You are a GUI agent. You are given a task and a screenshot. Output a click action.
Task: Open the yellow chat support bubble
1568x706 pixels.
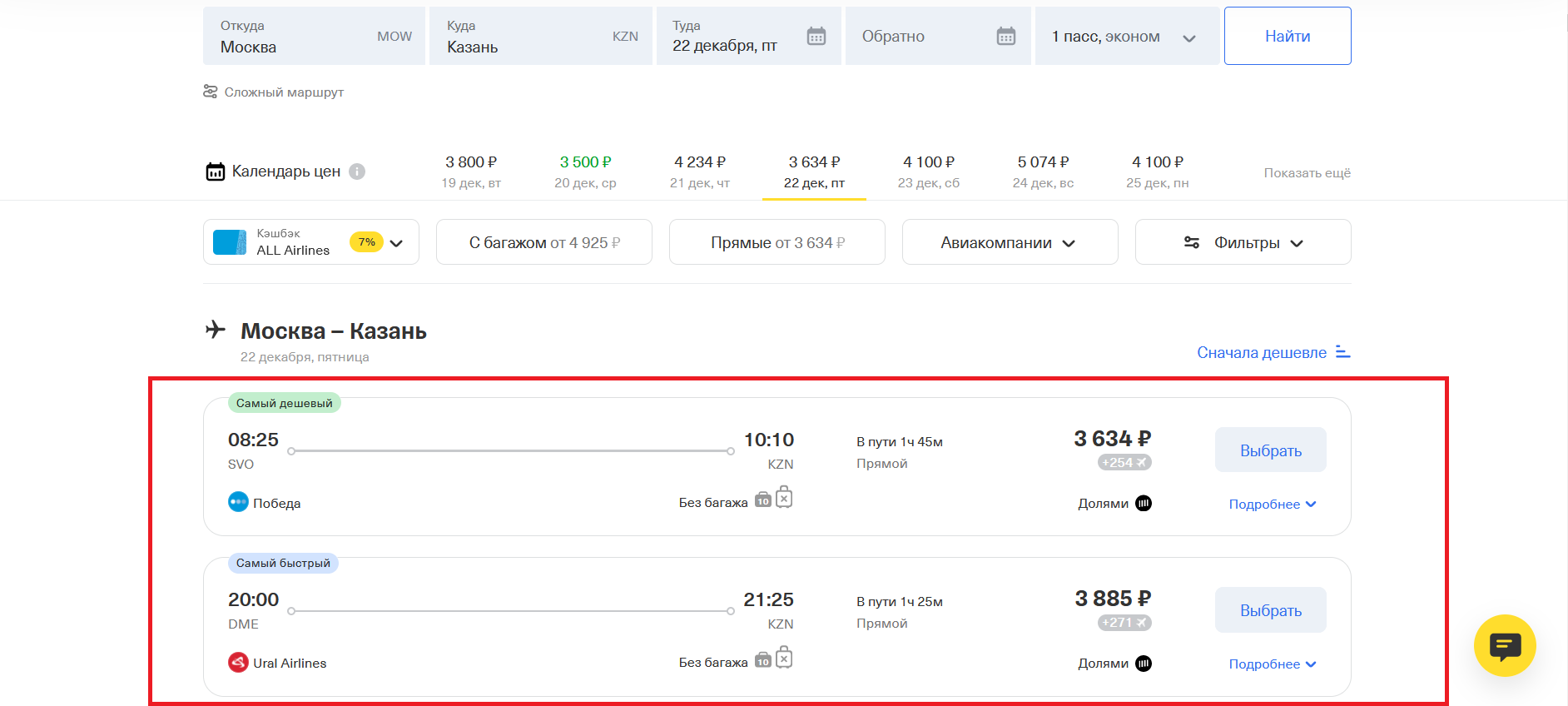point(1504,646)
